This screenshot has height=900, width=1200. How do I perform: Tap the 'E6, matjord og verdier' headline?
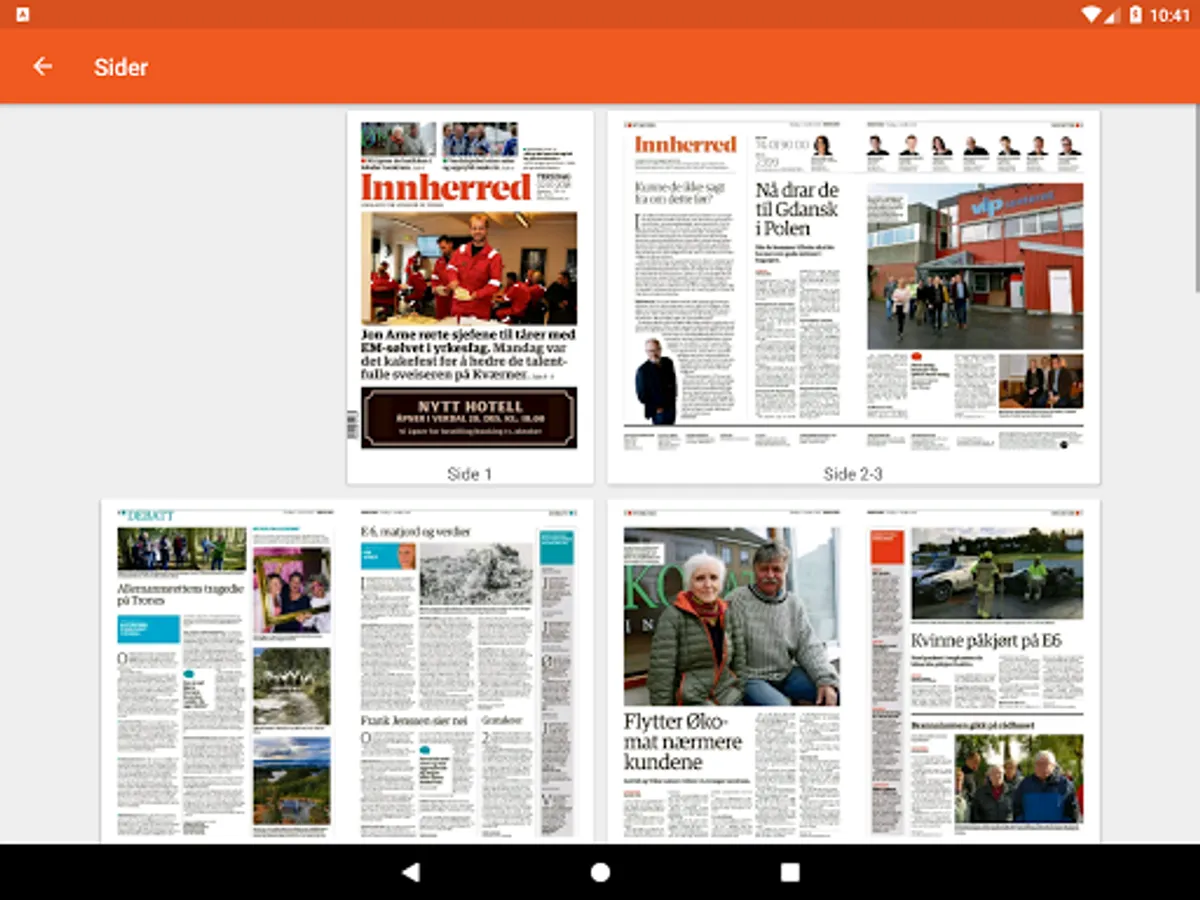415,532
